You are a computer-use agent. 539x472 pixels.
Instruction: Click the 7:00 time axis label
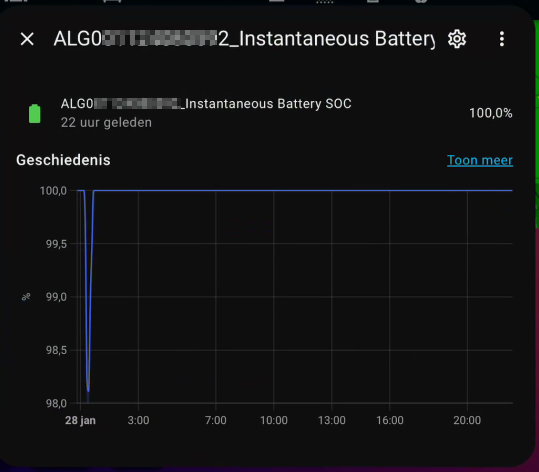[216, 420]
